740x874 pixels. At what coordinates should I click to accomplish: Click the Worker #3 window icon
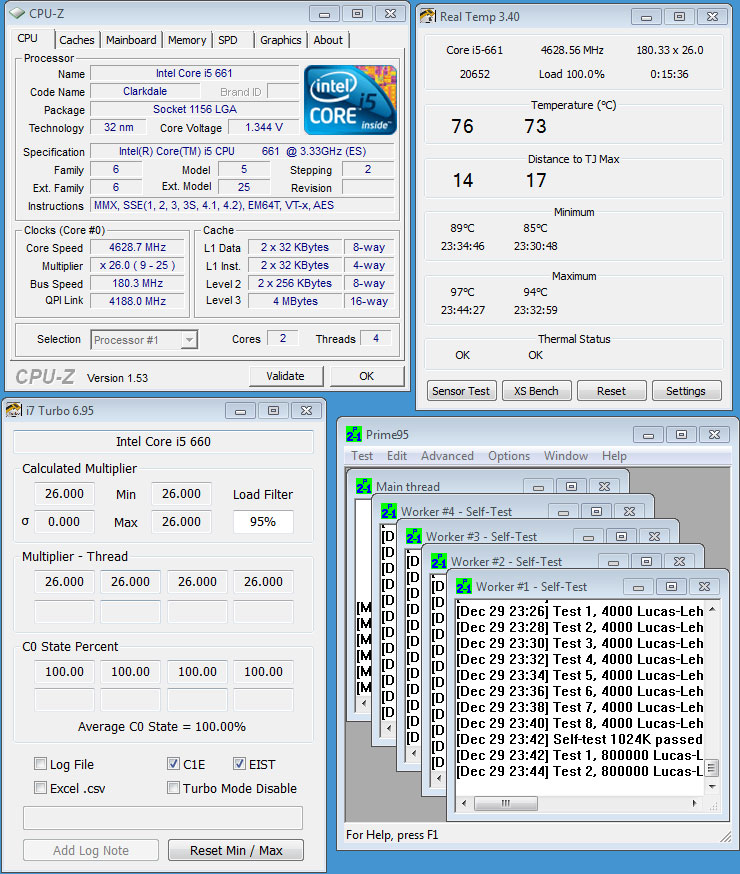click(413, 536)
